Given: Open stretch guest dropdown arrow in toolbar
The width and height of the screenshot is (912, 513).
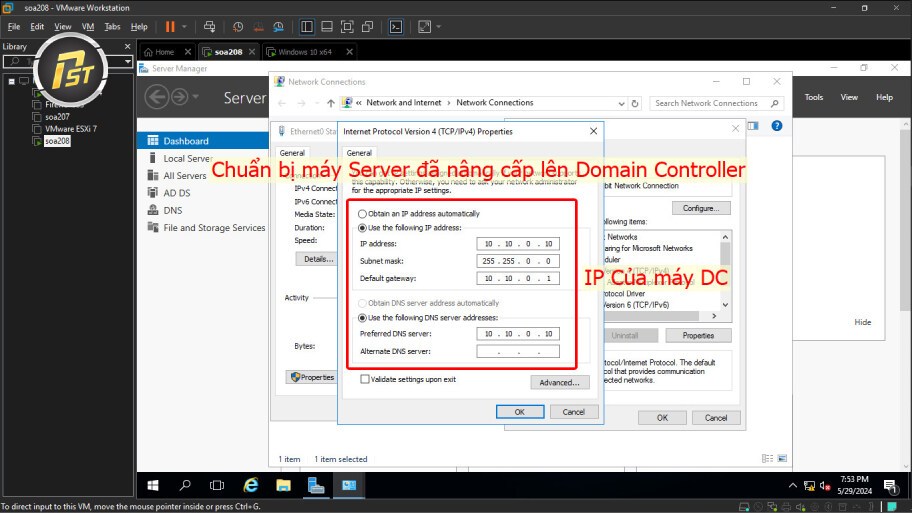Looking at the screenshot, I should [438, 27].
